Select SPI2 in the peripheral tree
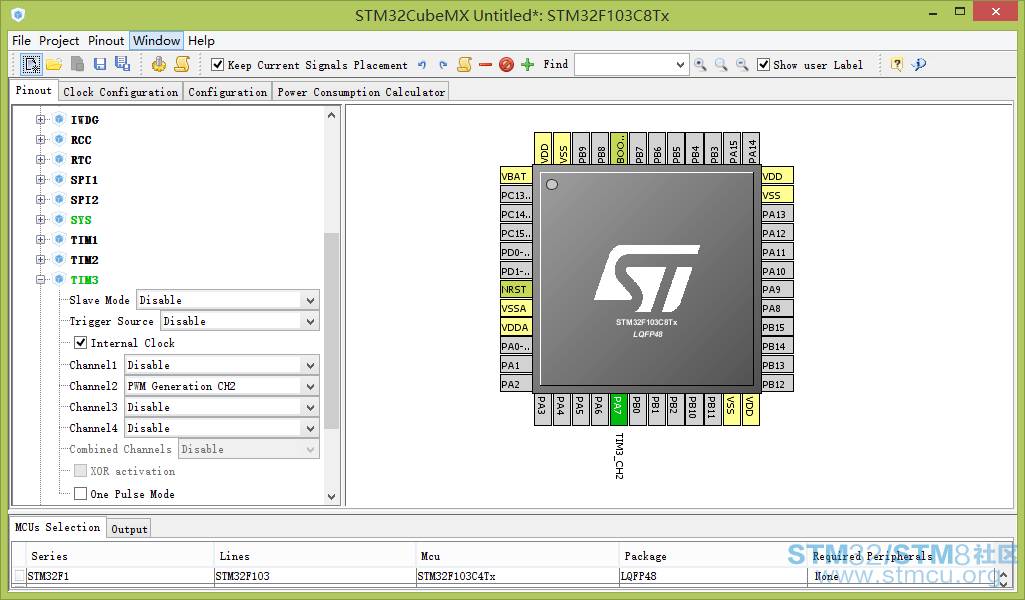The width and height of the screenshot is (1025, 600). (84, 200)
